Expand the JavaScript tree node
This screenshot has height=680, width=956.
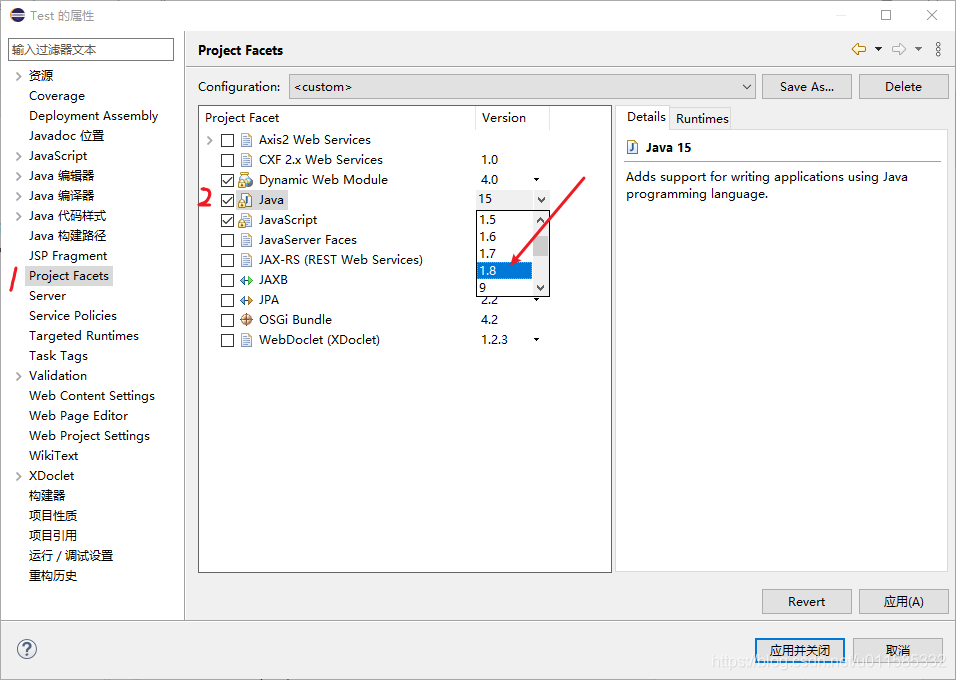point(18,156)
